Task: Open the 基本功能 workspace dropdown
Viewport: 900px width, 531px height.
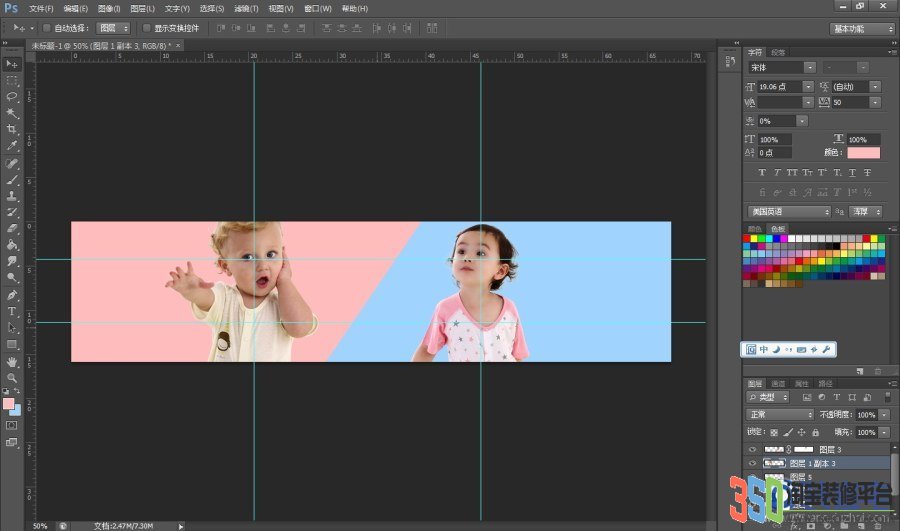Action: [862, 29]
